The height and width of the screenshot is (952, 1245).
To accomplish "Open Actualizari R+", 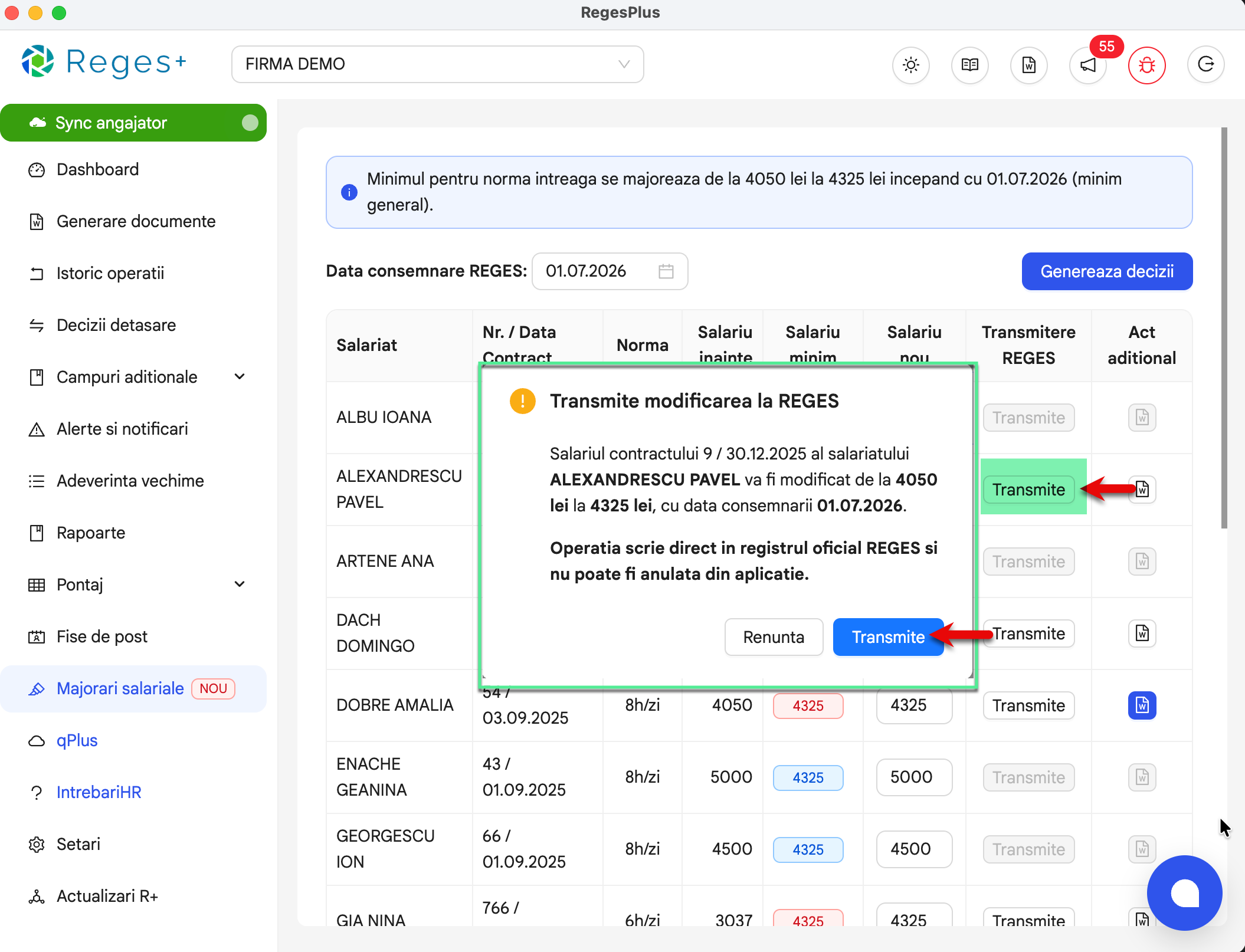I will pyautogui.click(x=133, y=897).
